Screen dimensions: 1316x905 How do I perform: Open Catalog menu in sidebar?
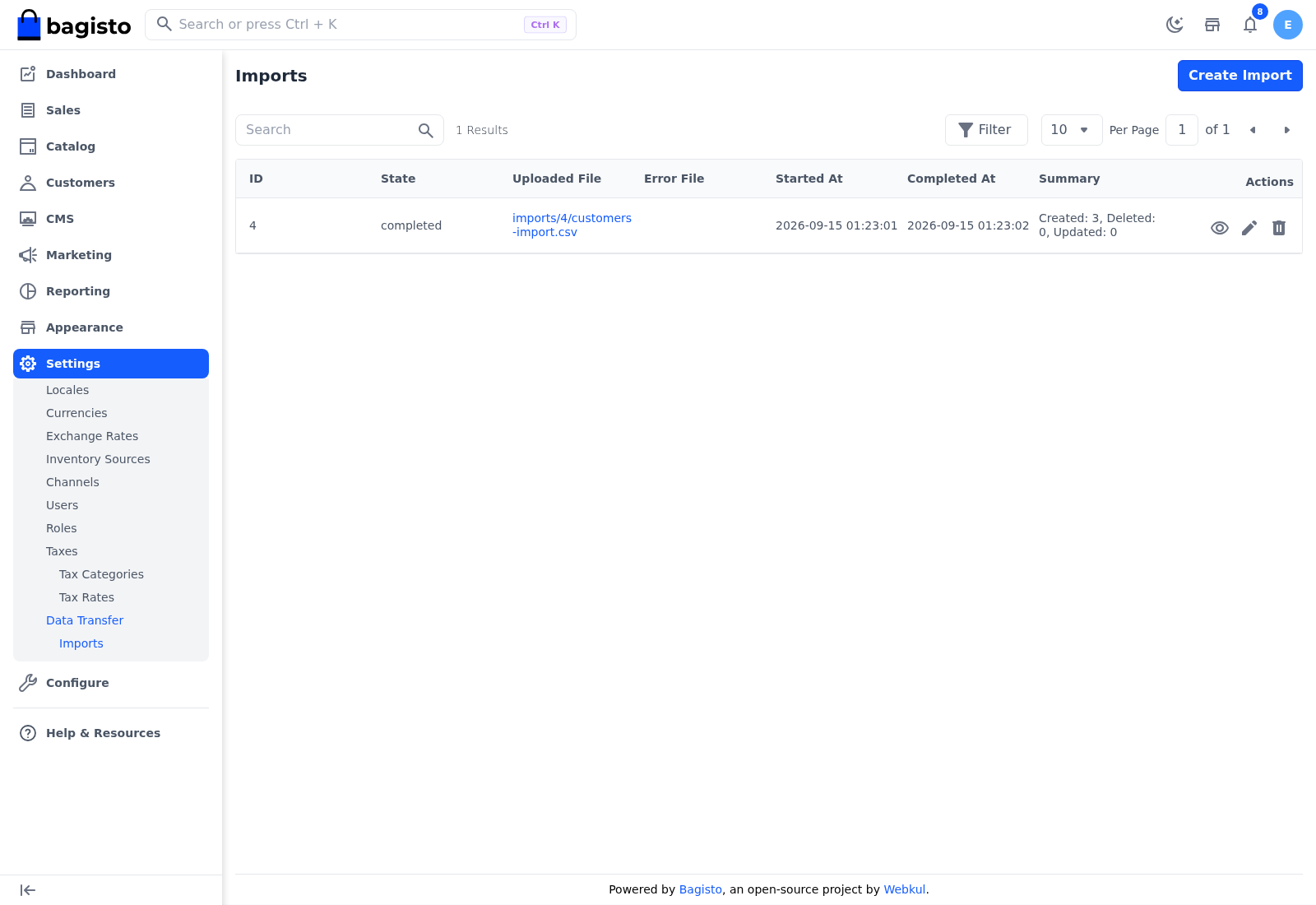pos(111,146)
